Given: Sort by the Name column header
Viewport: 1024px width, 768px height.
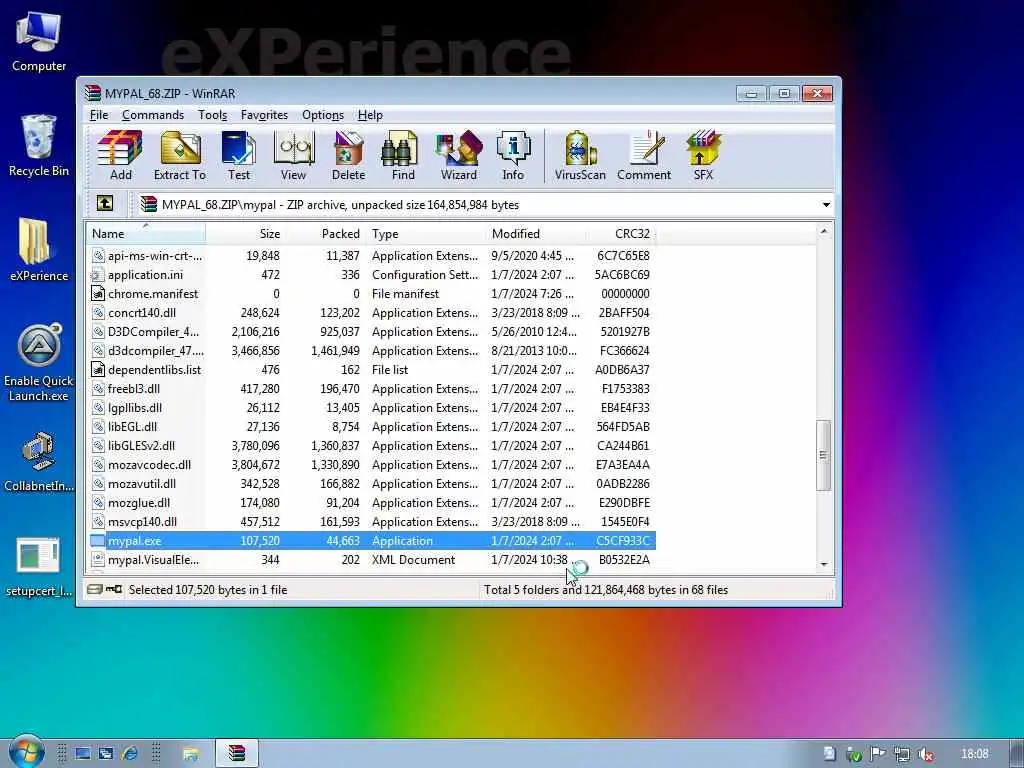Looking at the screenshot, I should (x=145, y=233).
